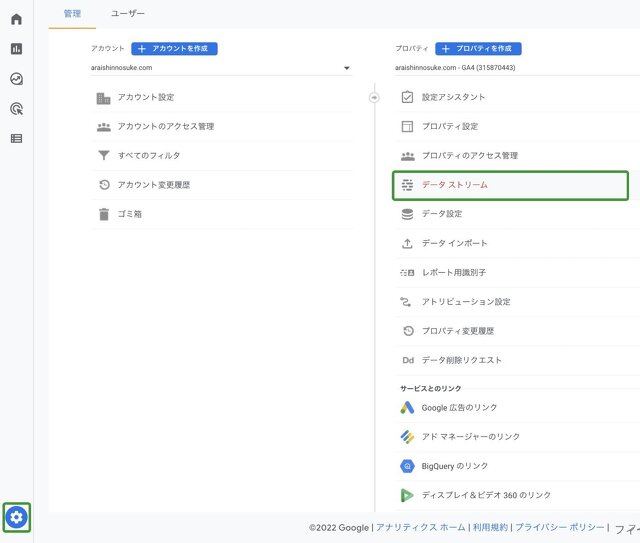Open the プライバシー ポリシー footer link
This screenshot has height=543, width=640.
point(559,527)
